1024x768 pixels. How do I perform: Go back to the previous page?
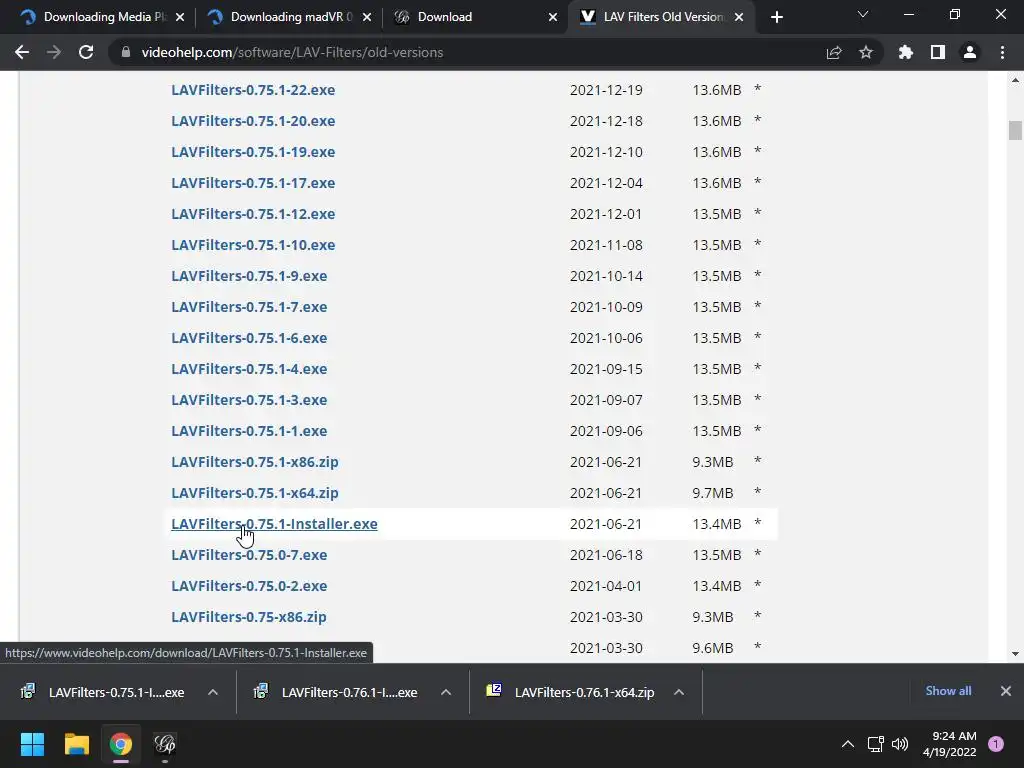coord(22,52)
